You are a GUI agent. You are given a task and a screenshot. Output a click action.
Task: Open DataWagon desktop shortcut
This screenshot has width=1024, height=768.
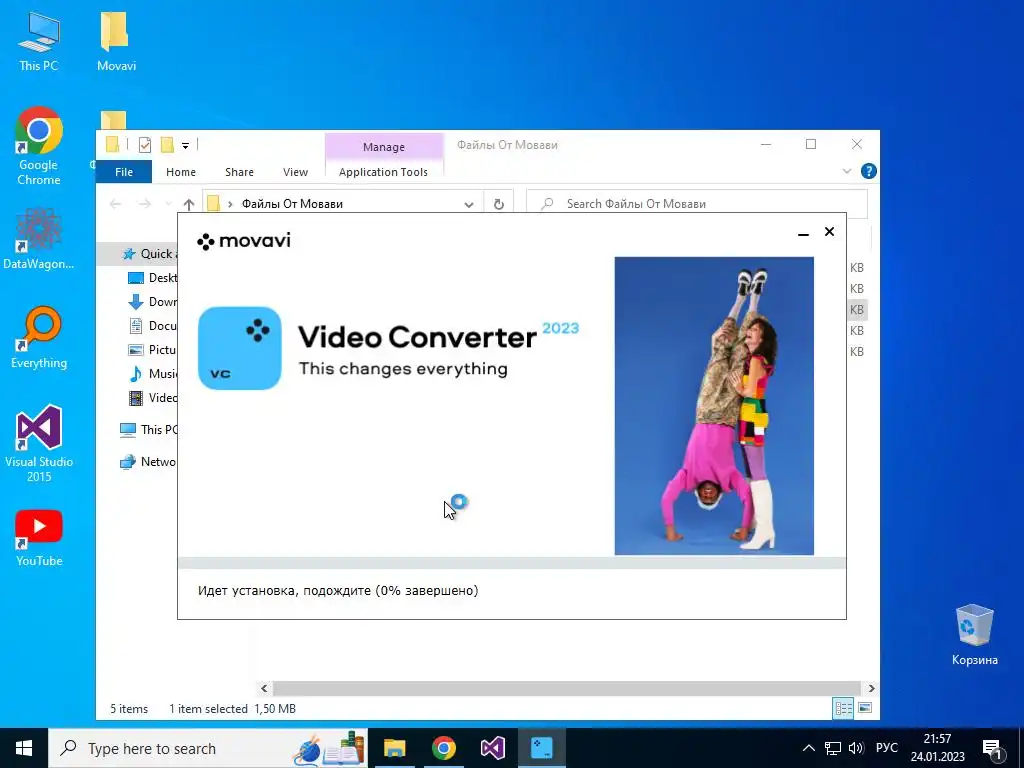click(39, 238)
